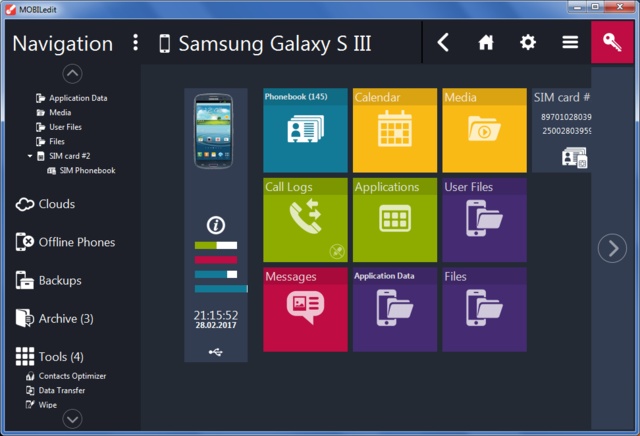Screen dimensions: 640x436
Task: Open the Call Logs tile
Action: pyautogui.click(x=305, y=220)
